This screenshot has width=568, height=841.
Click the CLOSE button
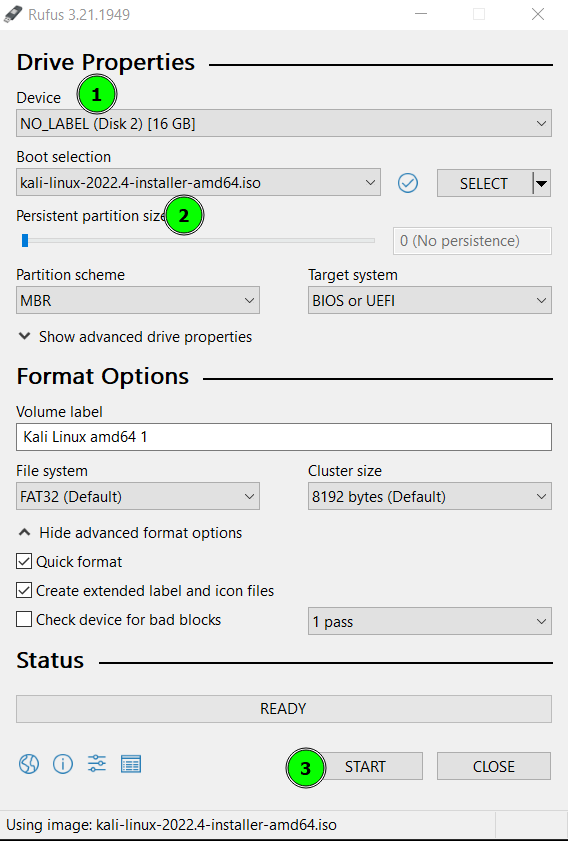pos(493,766)
